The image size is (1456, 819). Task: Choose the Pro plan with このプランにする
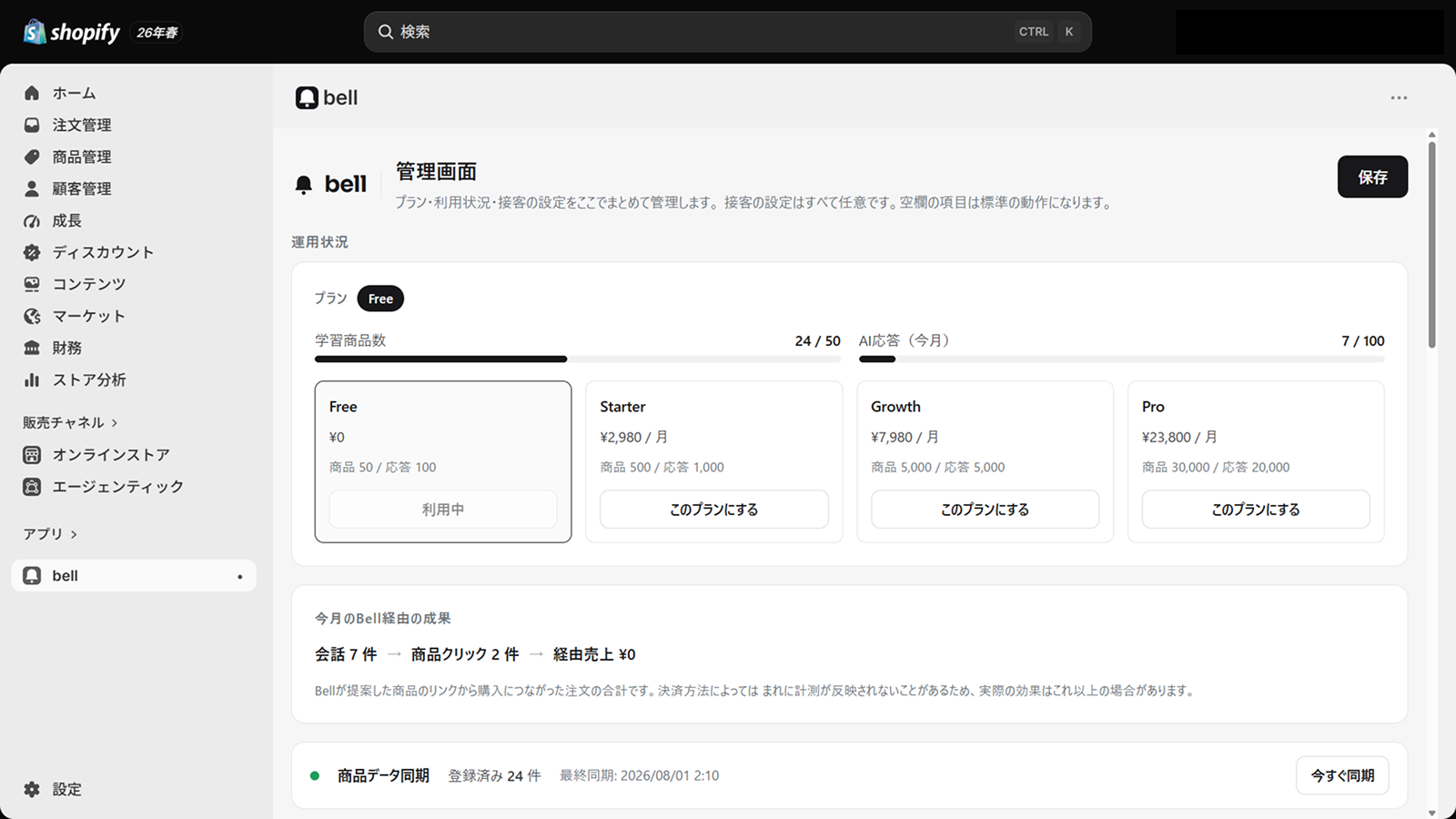click(x=1256, y=510)
